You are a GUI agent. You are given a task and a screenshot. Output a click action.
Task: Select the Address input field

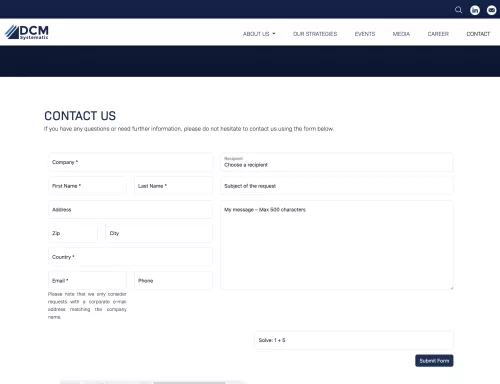point(130,209)
